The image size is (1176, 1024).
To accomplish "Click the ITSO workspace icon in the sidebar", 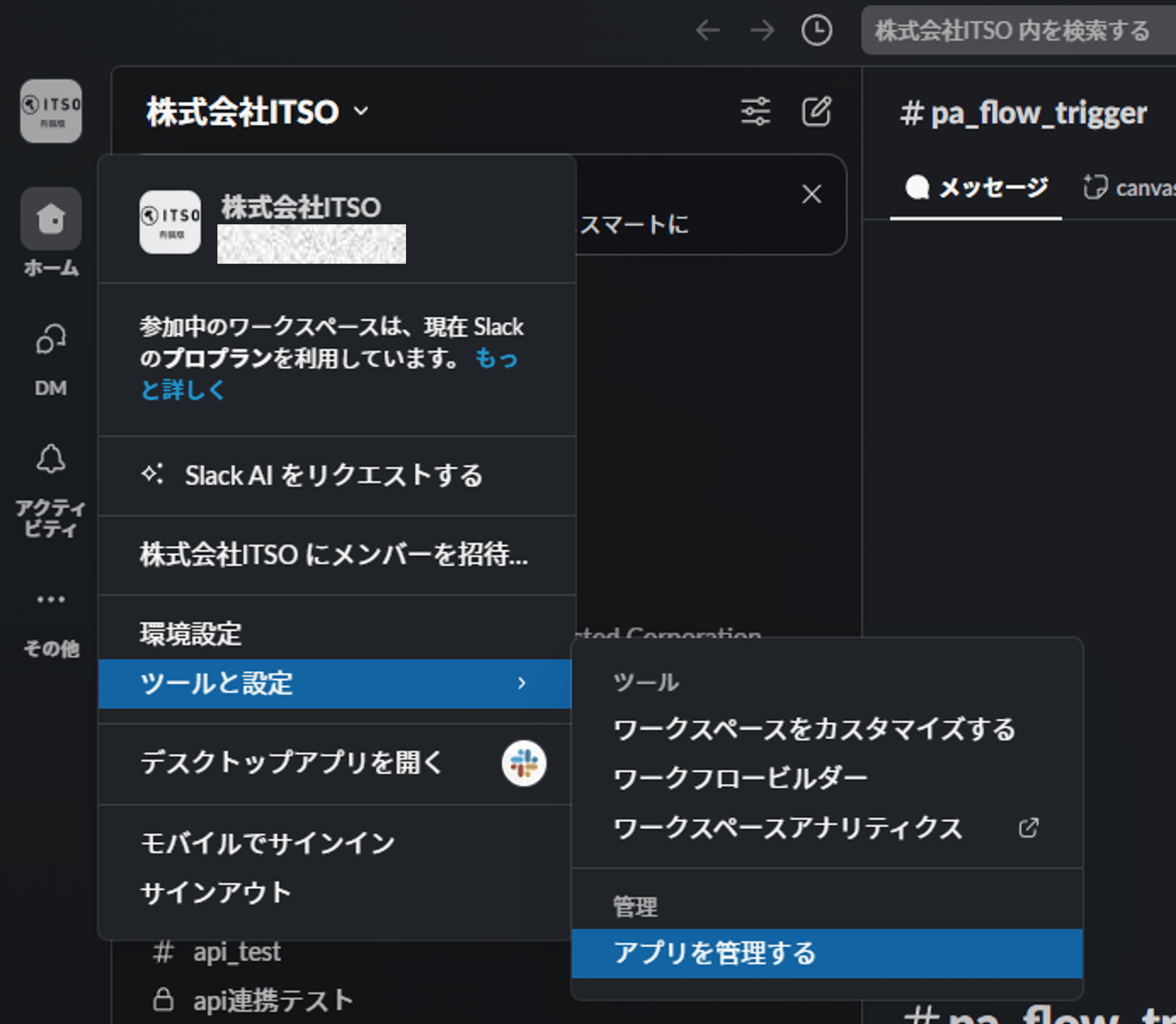I will click(51, 112).
